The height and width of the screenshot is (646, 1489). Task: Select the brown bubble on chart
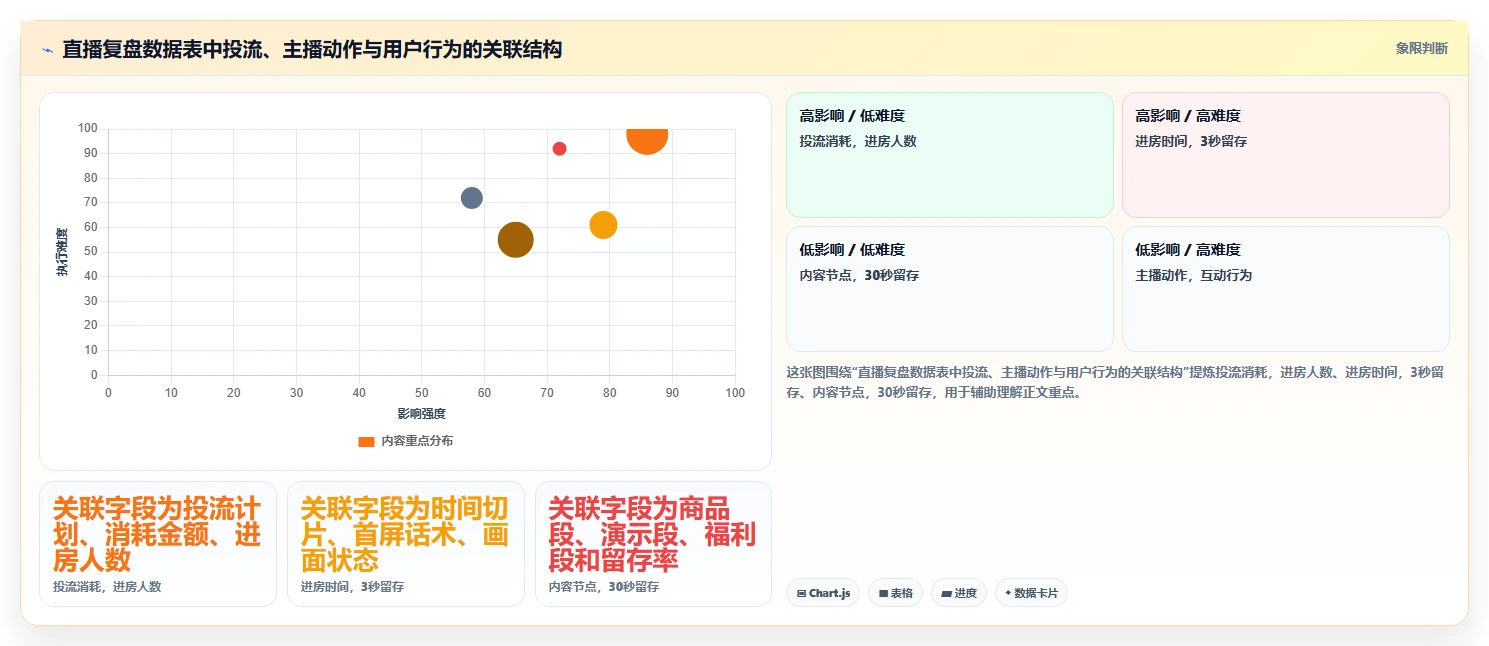[515, 240]
